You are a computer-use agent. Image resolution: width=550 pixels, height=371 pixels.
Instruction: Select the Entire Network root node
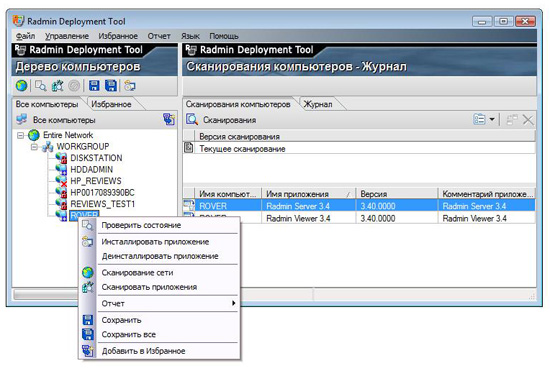68,135
